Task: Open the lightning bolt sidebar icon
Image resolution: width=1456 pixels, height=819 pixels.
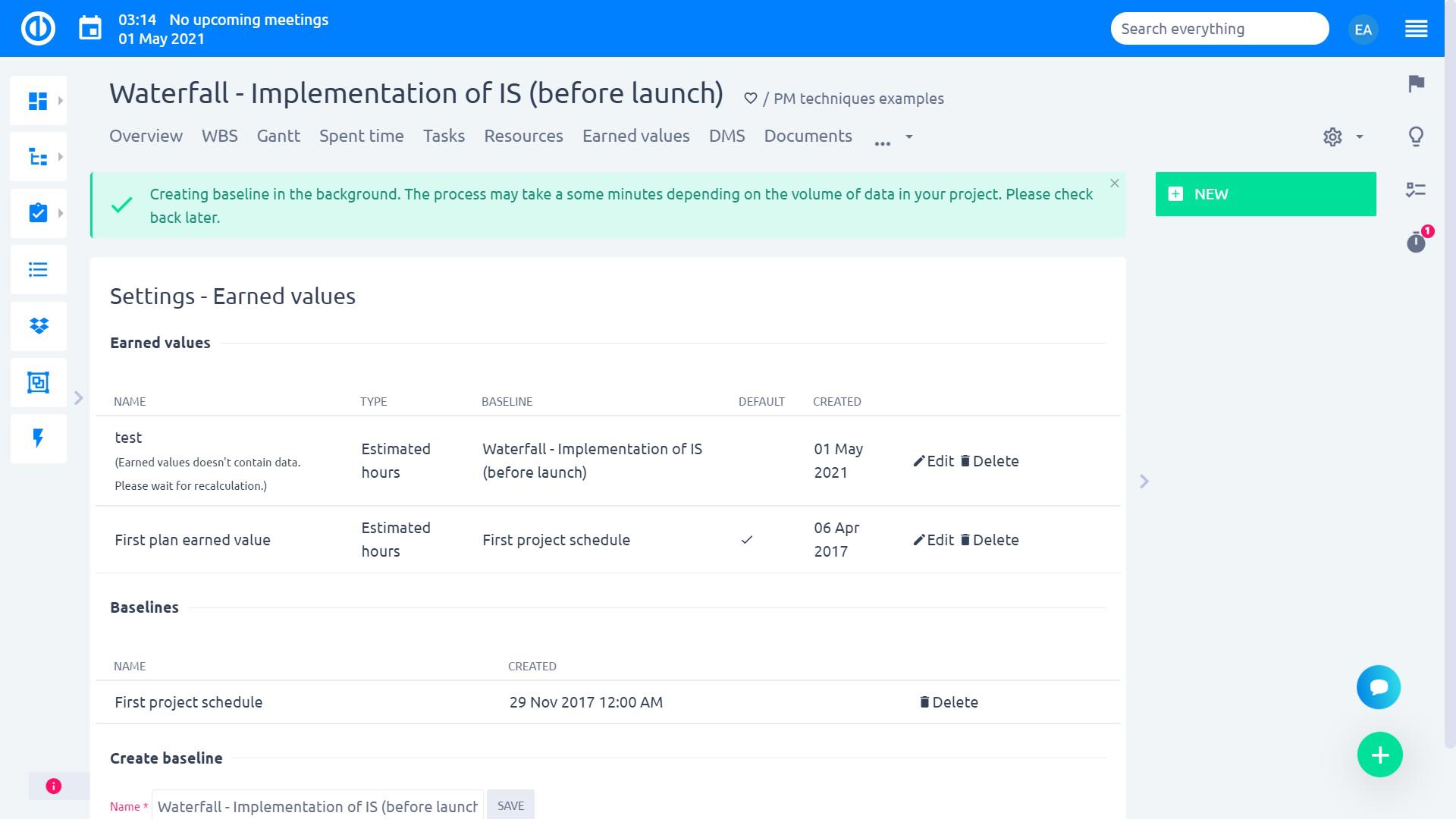Action: 39,438
